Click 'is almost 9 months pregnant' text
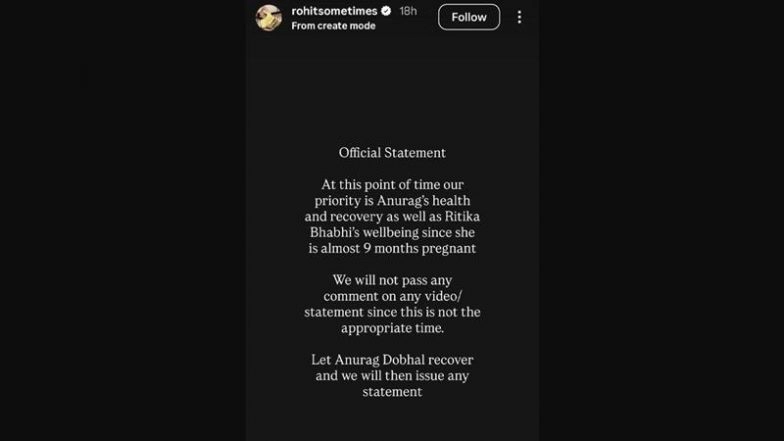Viewport: 784px width, 441px height. 392,248
